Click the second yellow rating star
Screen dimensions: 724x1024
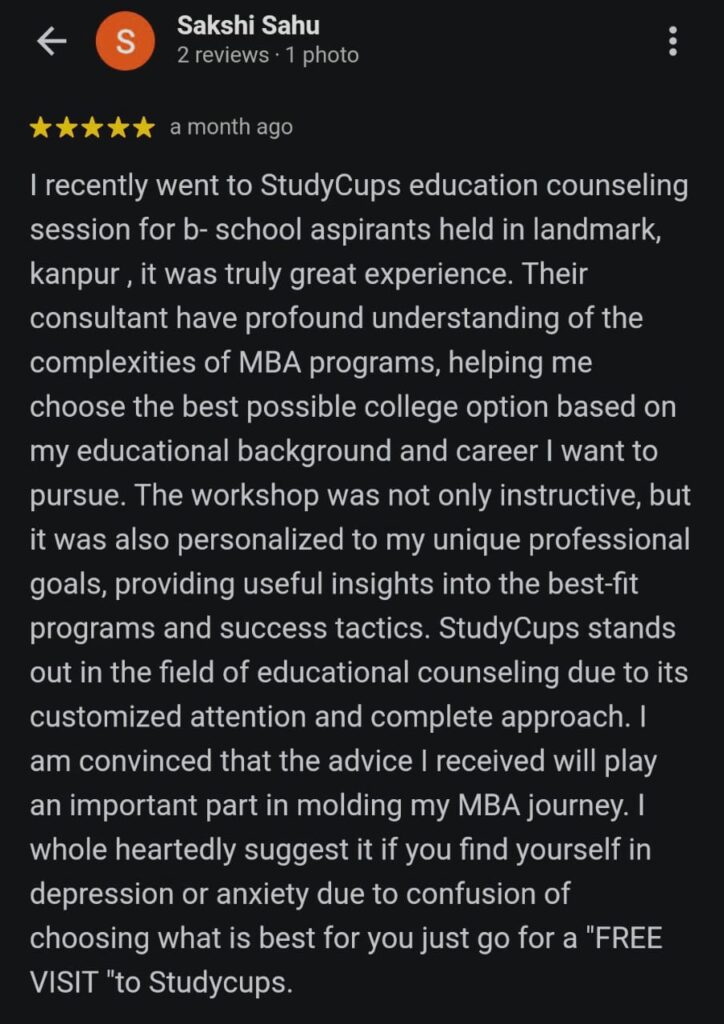pyautogui.click(x=67, y=128)
